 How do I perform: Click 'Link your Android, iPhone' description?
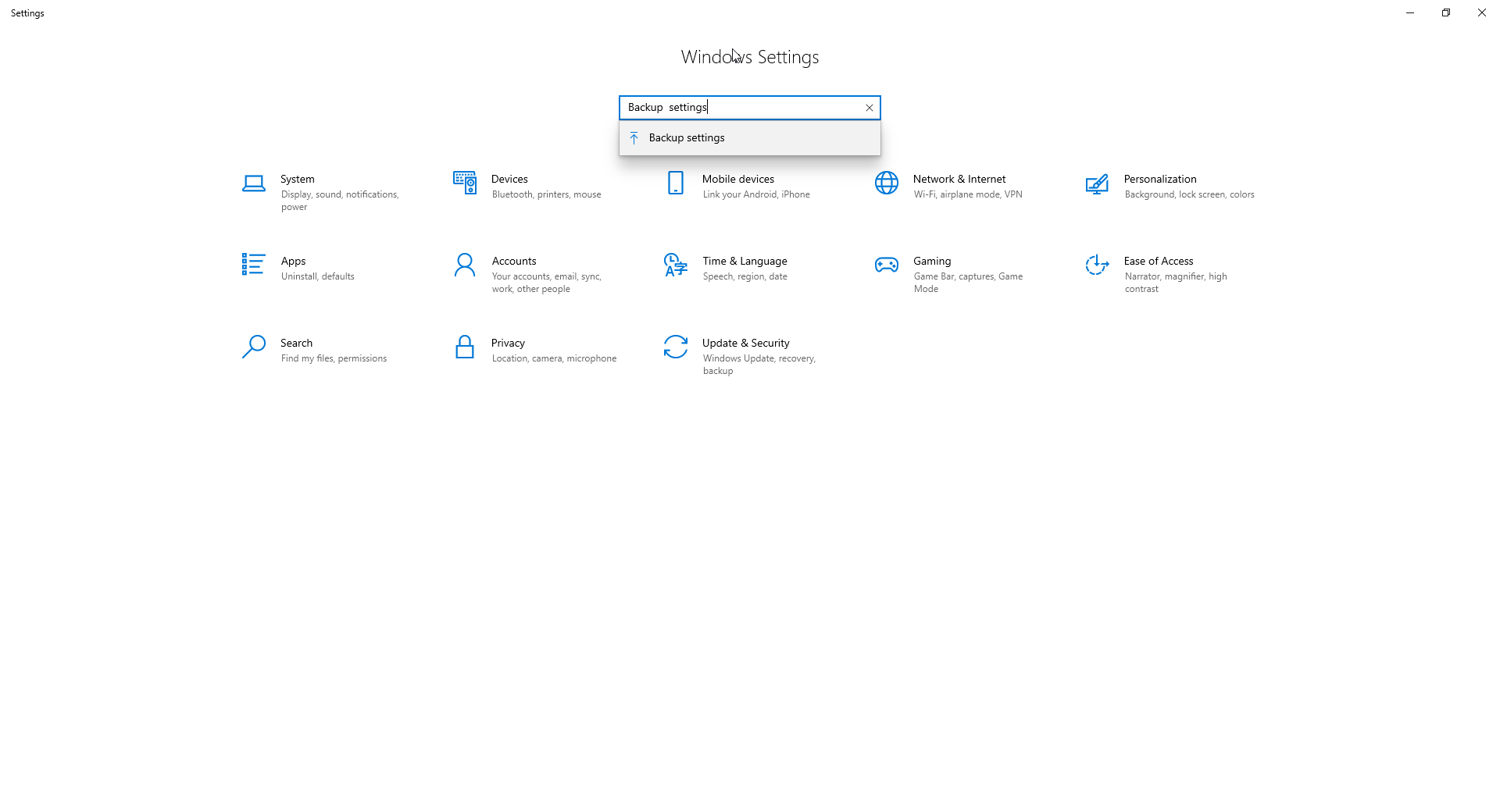[756, 195]
